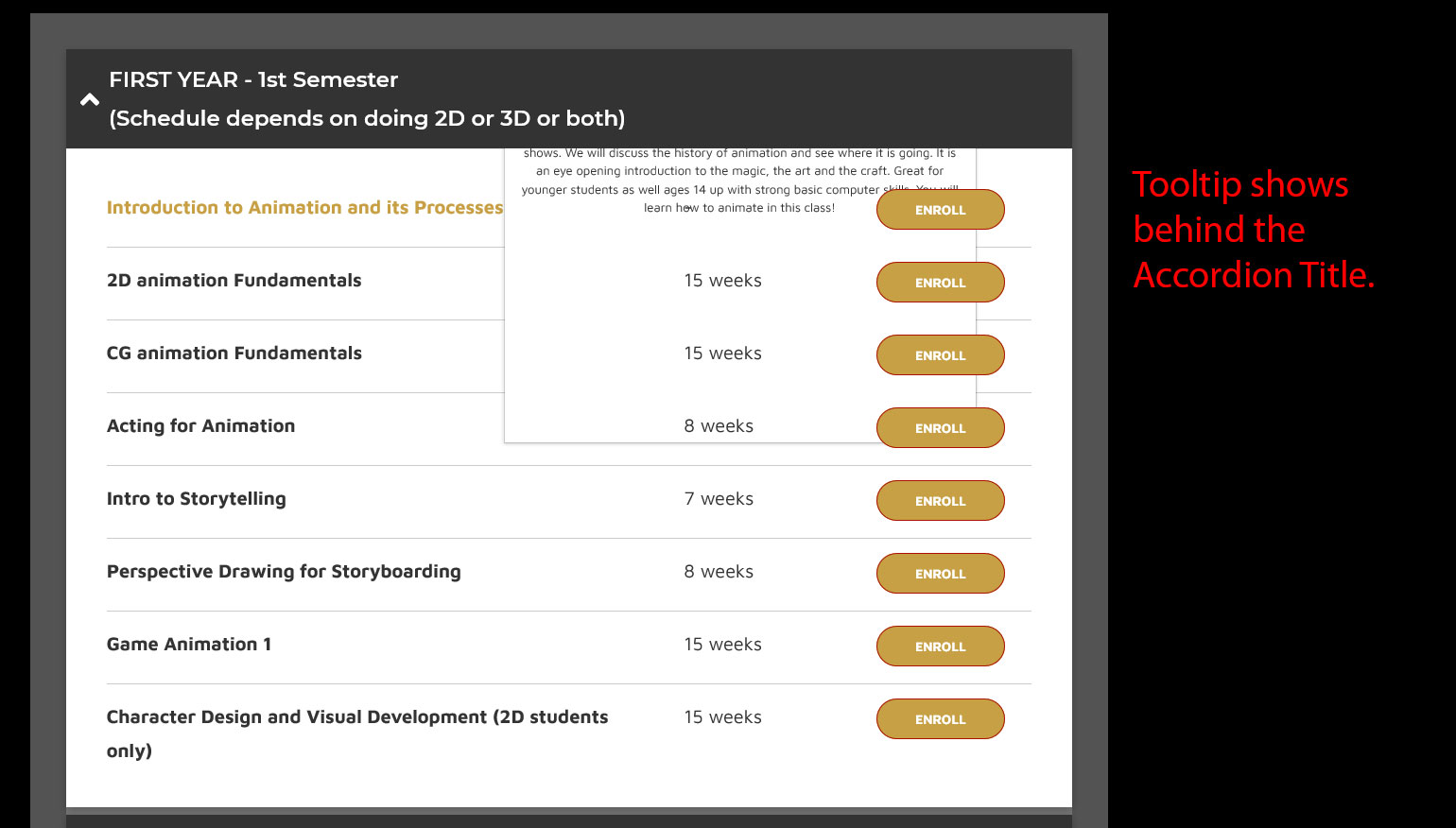Screen dimensions: 1456x828
Task: Click the tooltip description text box
Action: [x=739, y=295]
